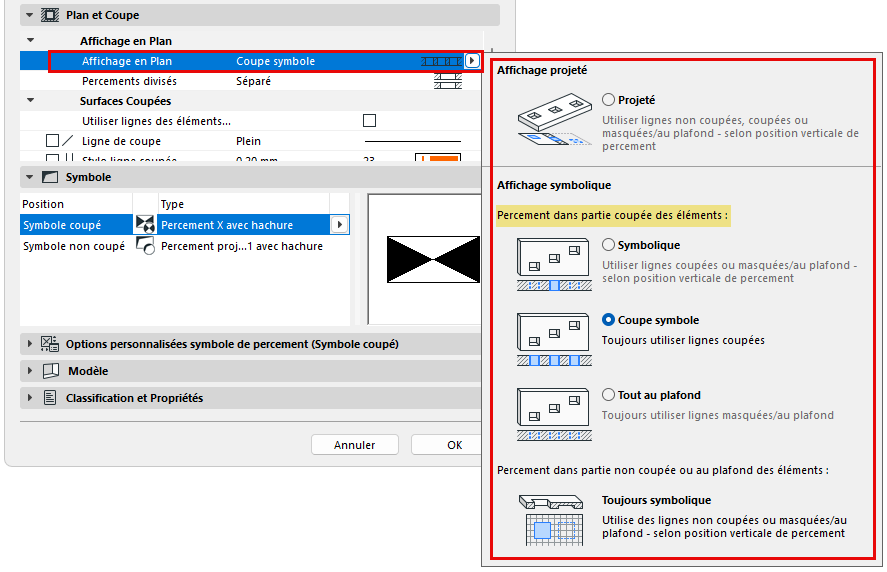Click the Affichage symbolique heading
The height and width of the screenshot is (572, 887).
[x=554, y=185]
